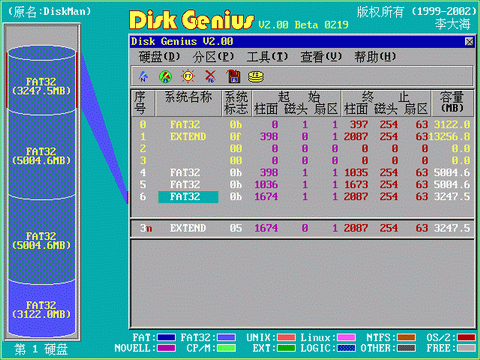Select partition row 1 EXTEND
The height and width of the screenshot is (360, 480).
tap(303, 137)
